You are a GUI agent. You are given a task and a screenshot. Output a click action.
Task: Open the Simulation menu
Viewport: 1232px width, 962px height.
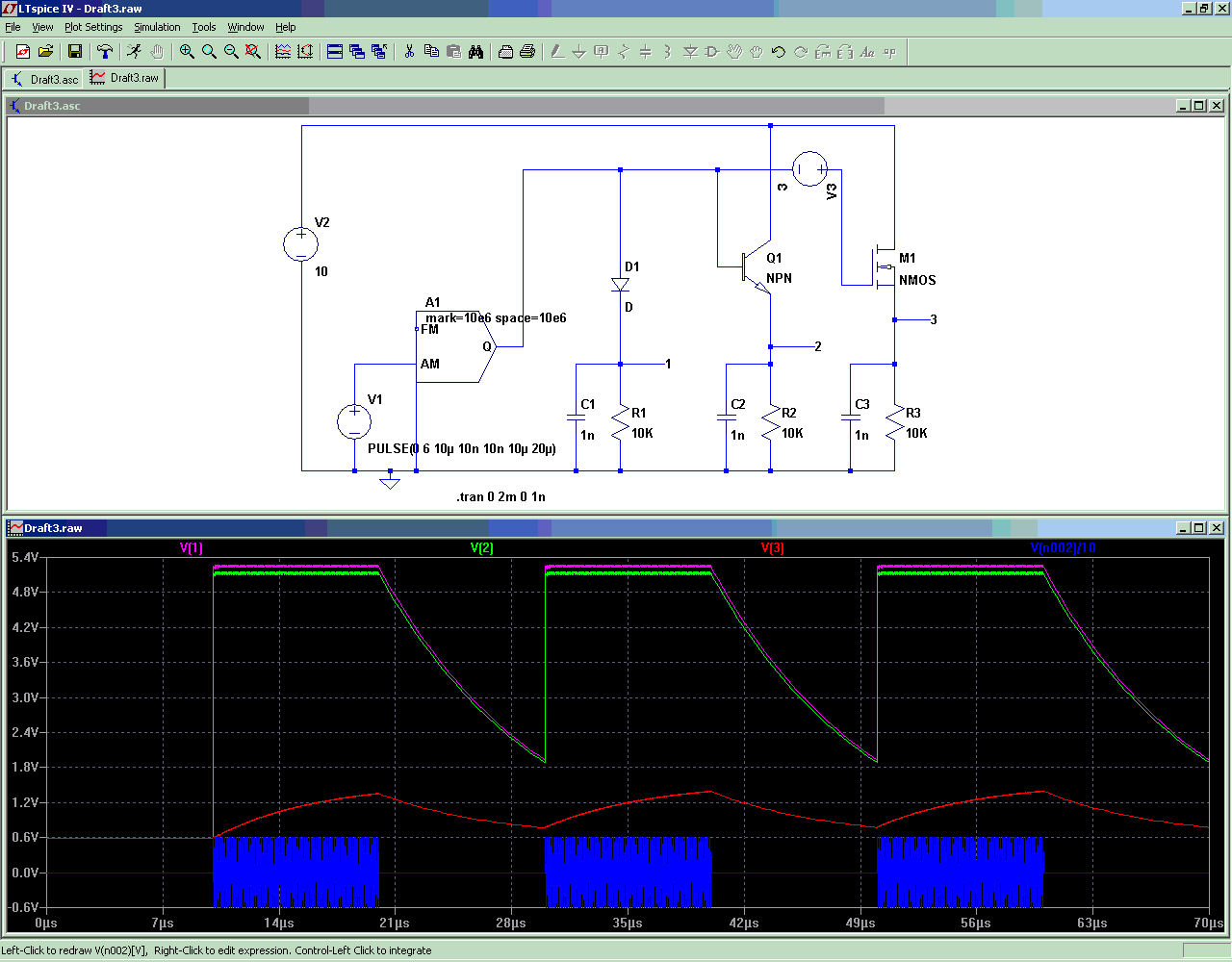point(157,27)
